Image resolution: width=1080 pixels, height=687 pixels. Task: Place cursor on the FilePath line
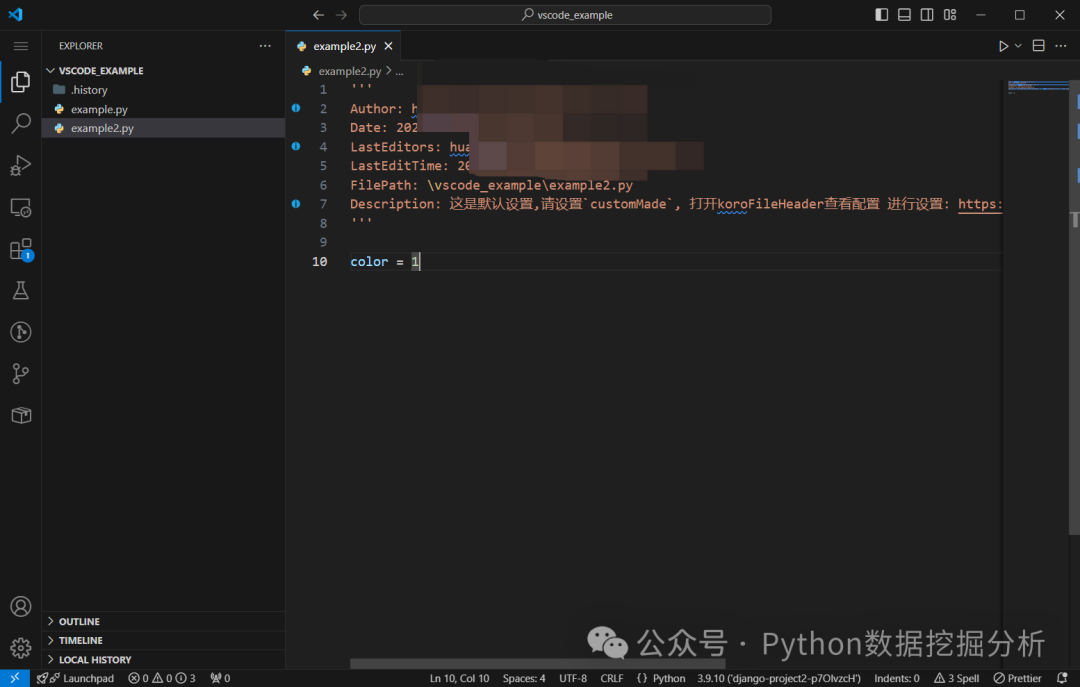click(491, 185)
